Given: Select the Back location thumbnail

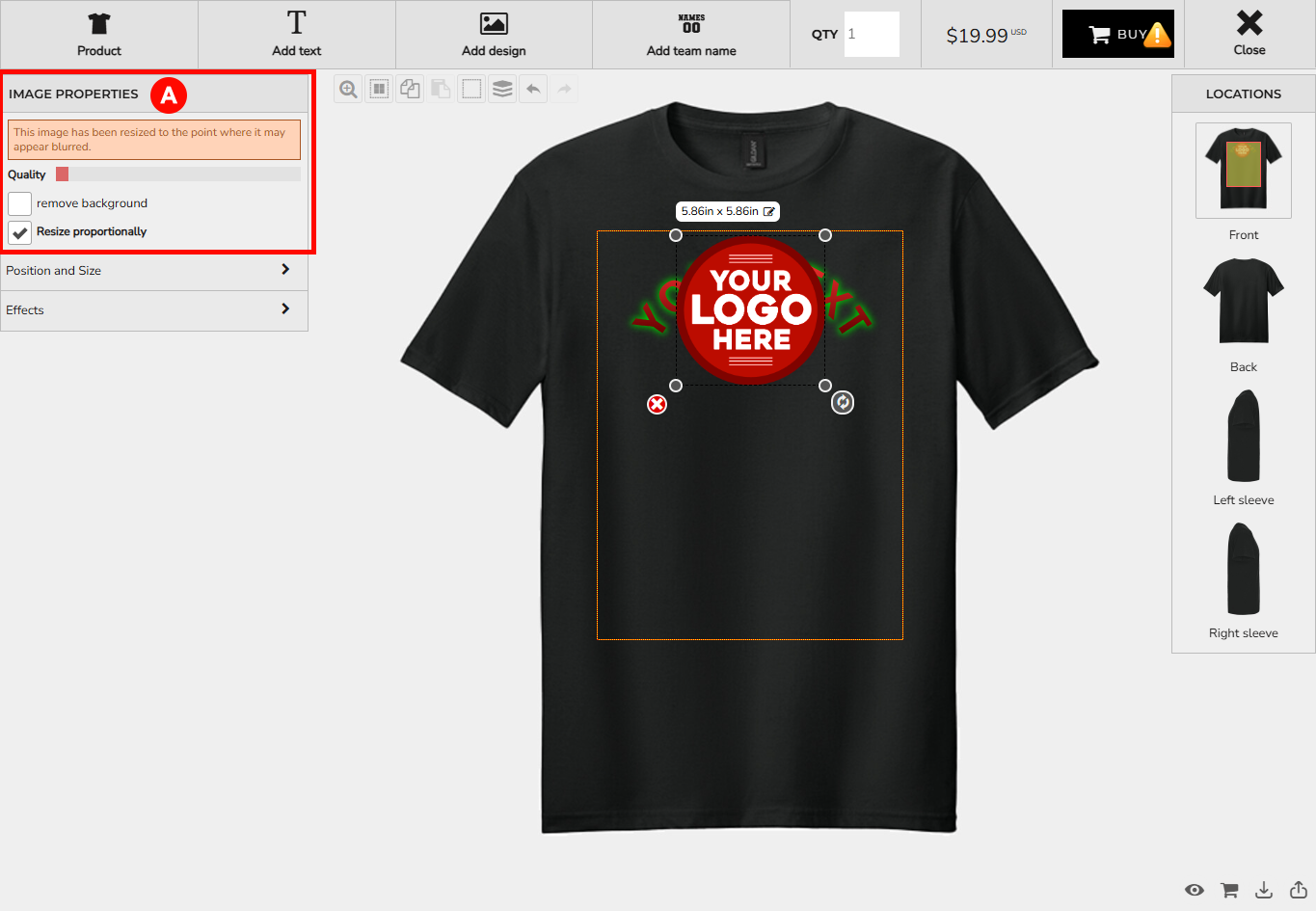Looking at the screenshot, I should pos(1244,302).
